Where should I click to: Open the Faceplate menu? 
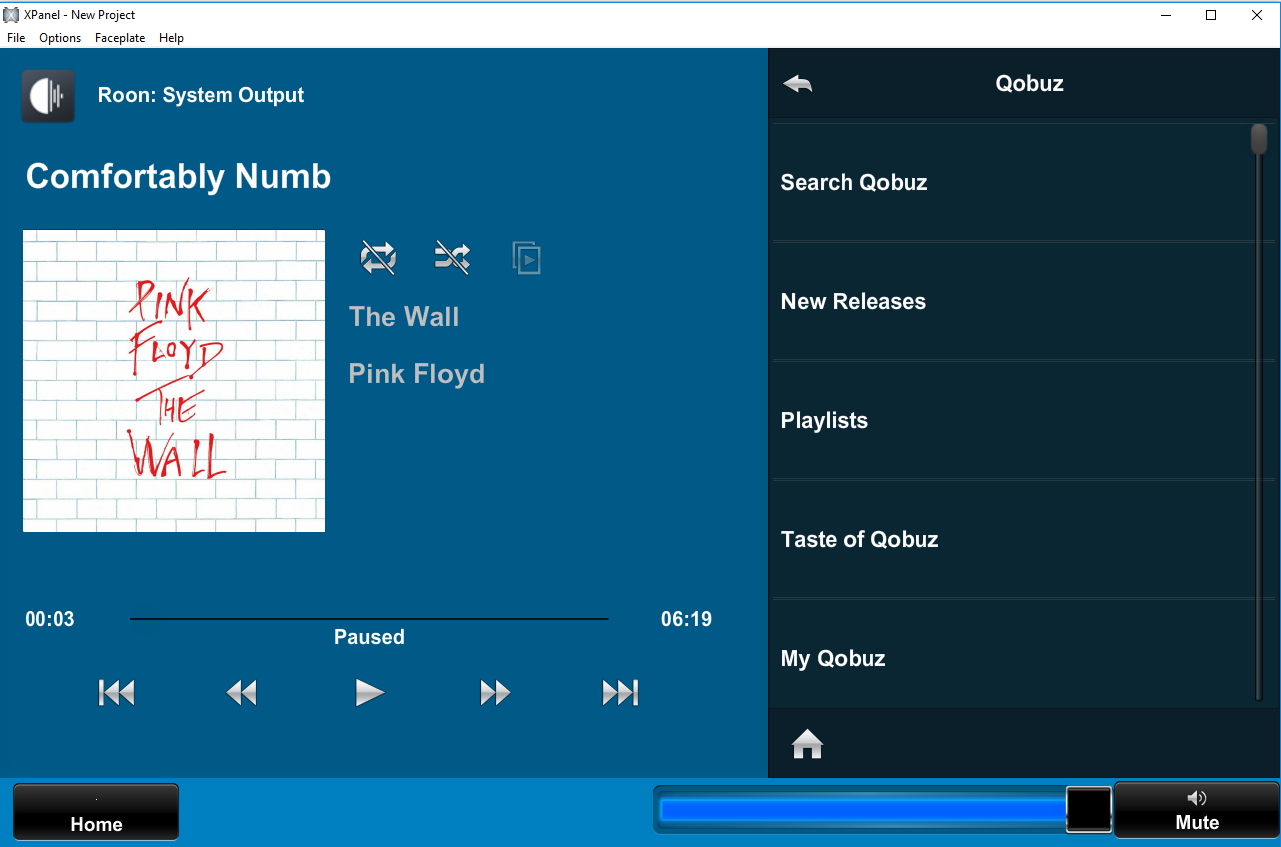(x=120, y=38)
